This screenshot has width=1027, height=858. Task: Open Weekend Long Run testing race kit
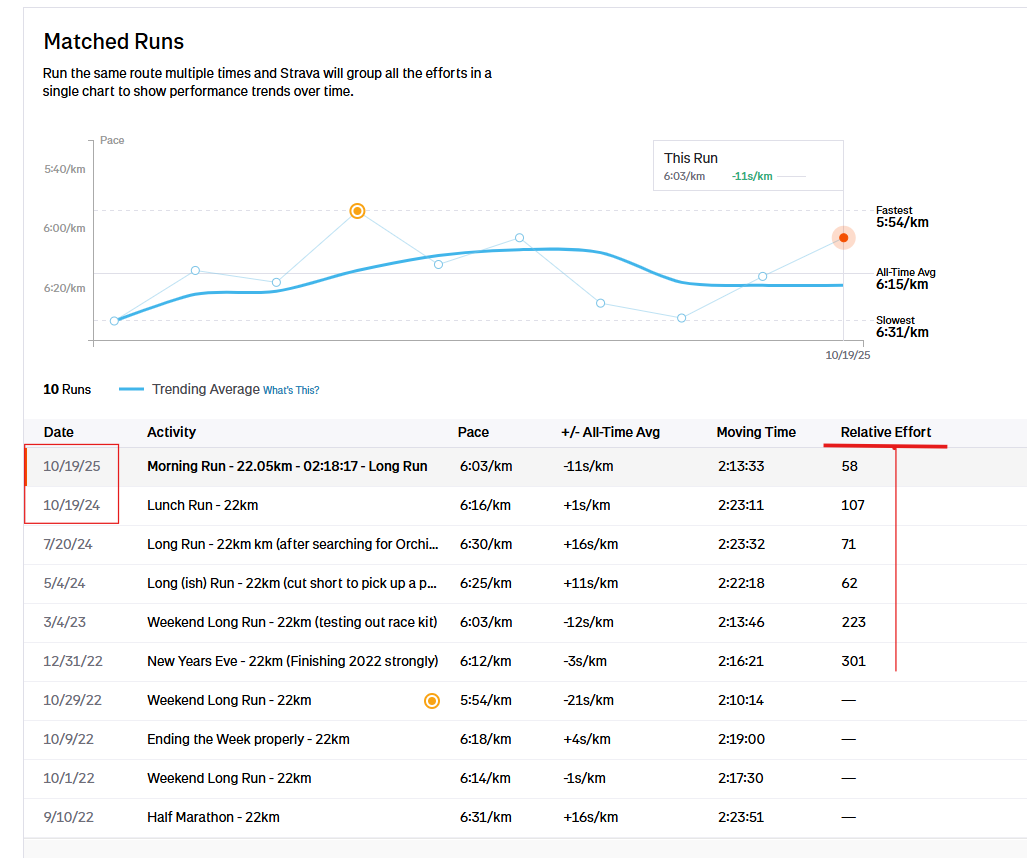[292, 622]
